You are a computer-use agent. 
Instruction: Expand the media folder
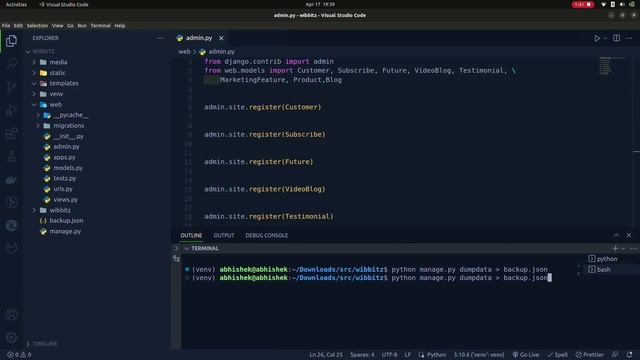pos(58,62)
